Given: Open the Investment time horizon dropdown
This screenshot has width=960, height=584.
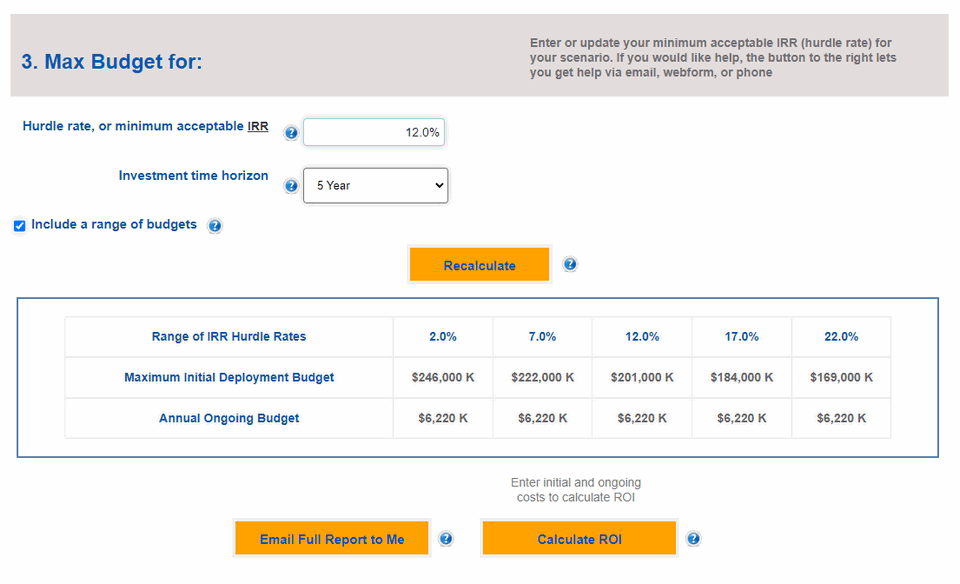Looking at the screenshot, I should coord(375,185).
